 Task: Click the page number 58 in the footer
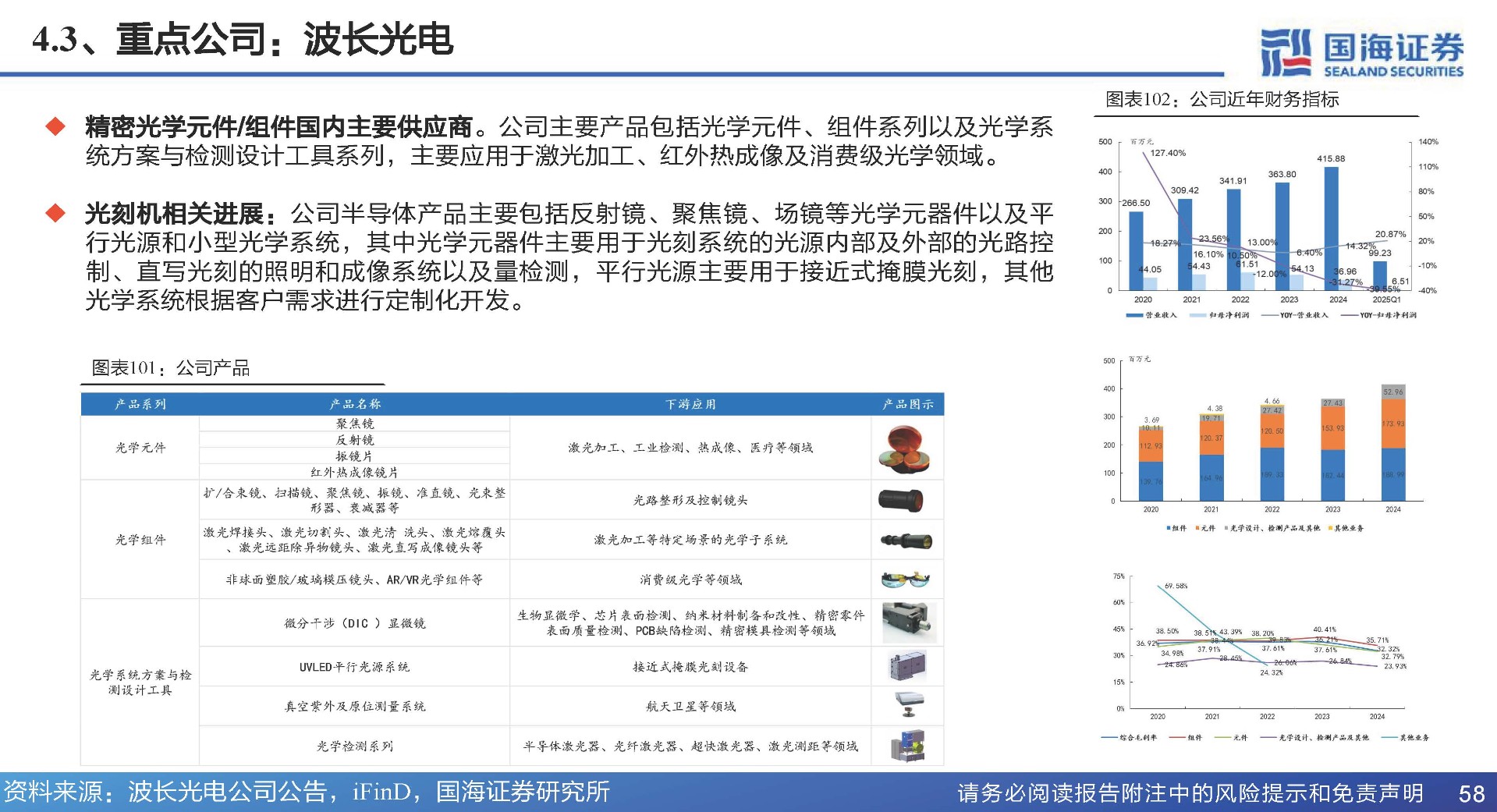pos(1470,793)
